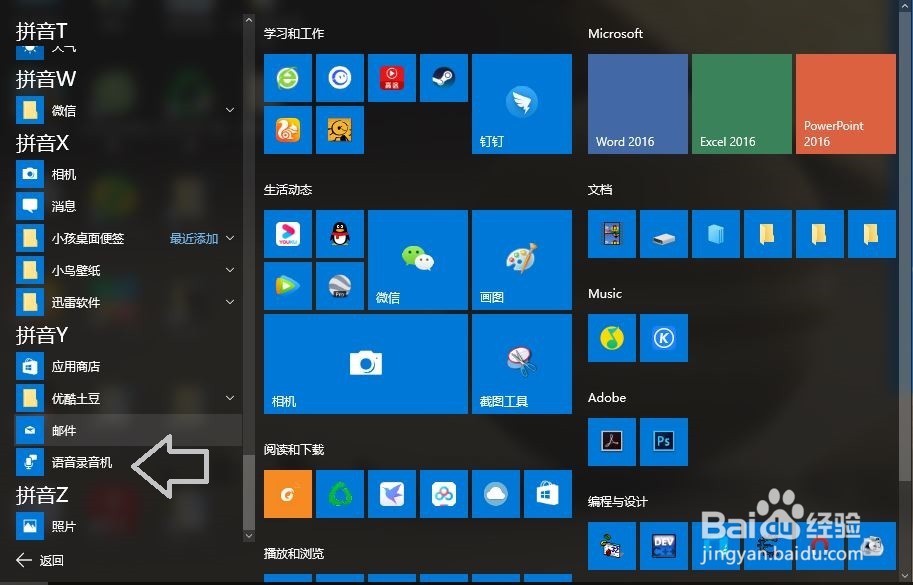The width and height of the screenshot is (913, 585).
Task: Open 邮件 in the app list
Action: [x=128, y=430]
